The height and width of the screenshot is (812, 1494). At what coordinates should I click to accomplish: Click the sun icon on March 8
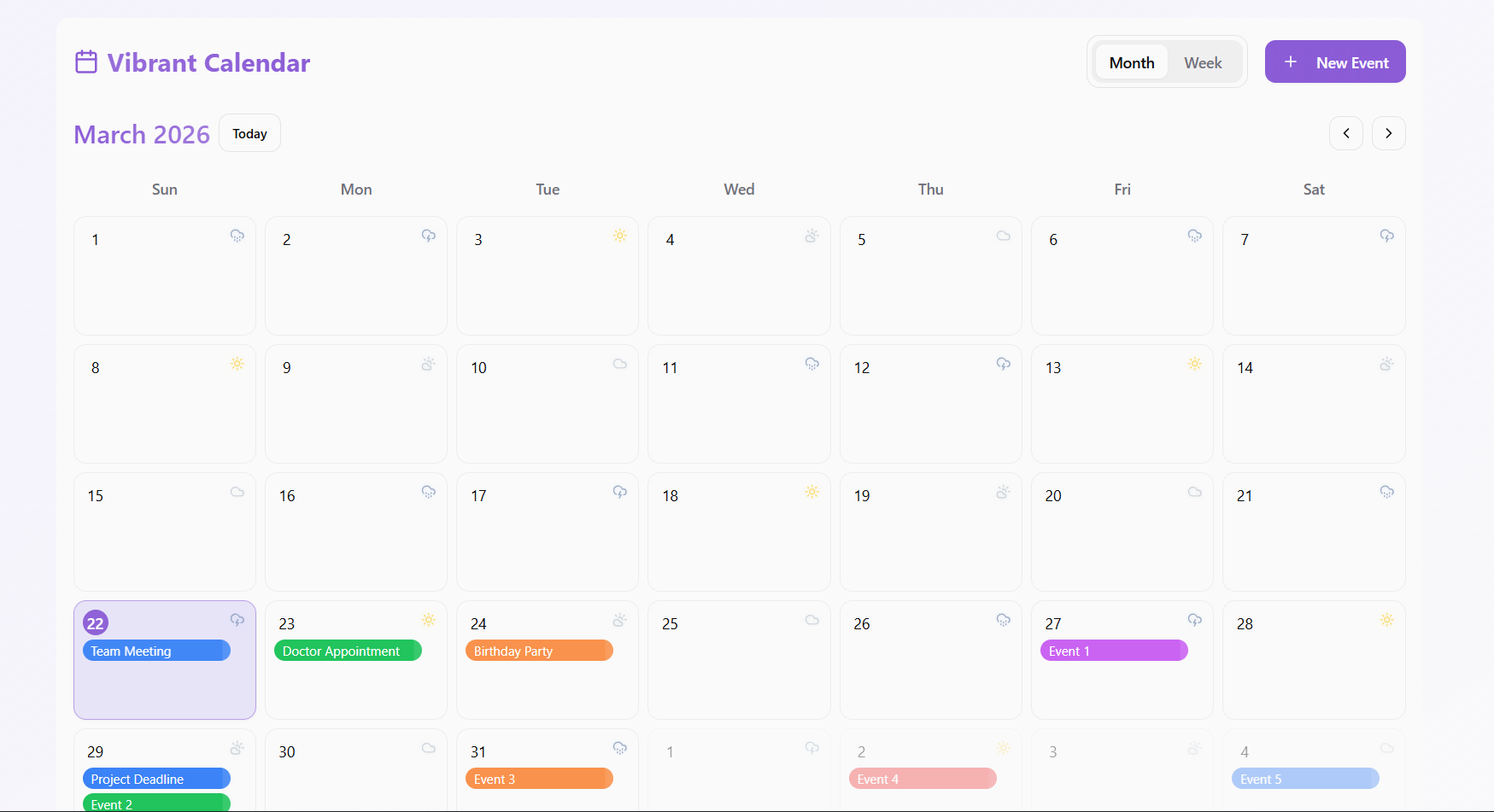pos(237,364)
